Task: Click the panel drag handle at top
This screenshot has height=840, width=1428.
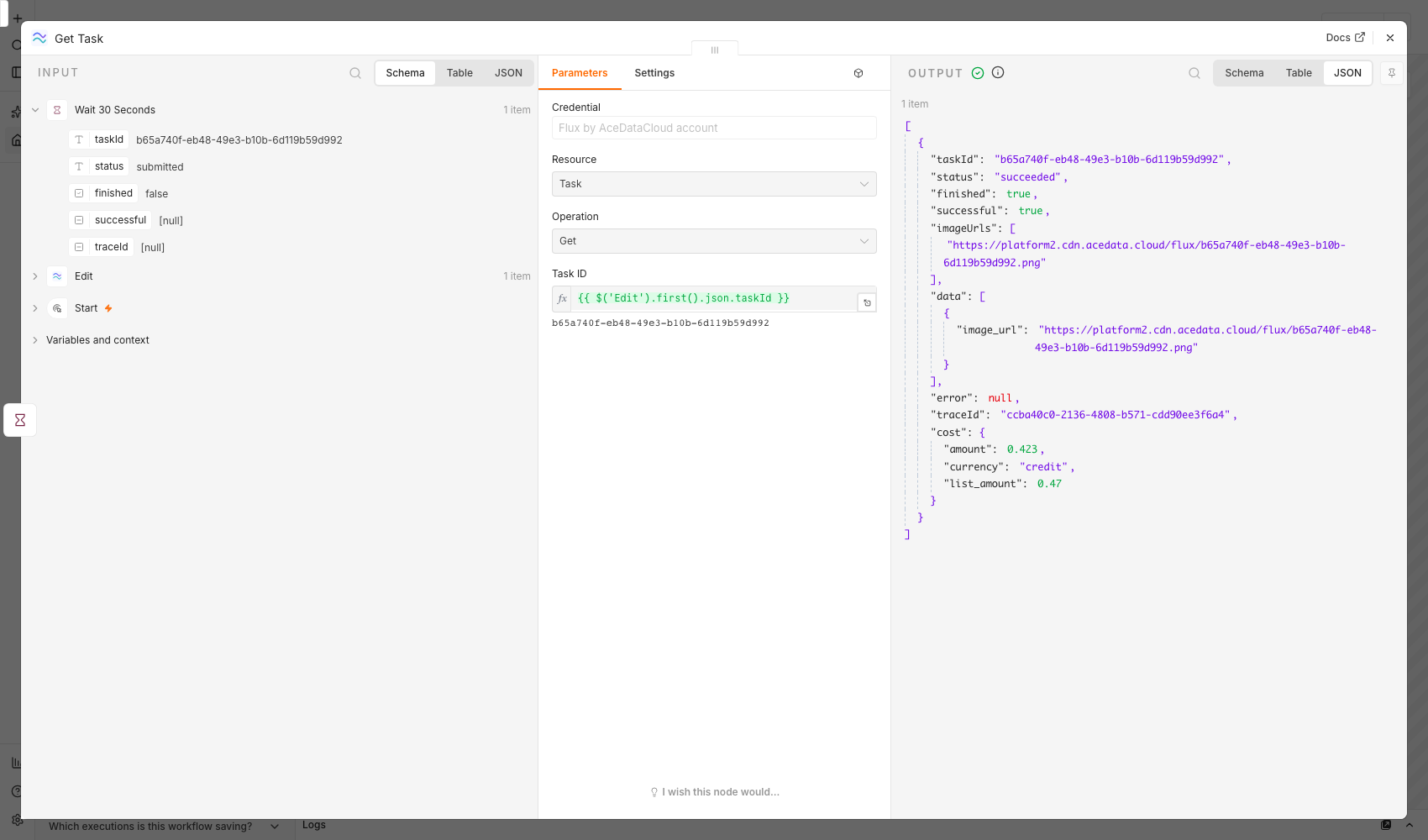Action: tap(715, 50)
